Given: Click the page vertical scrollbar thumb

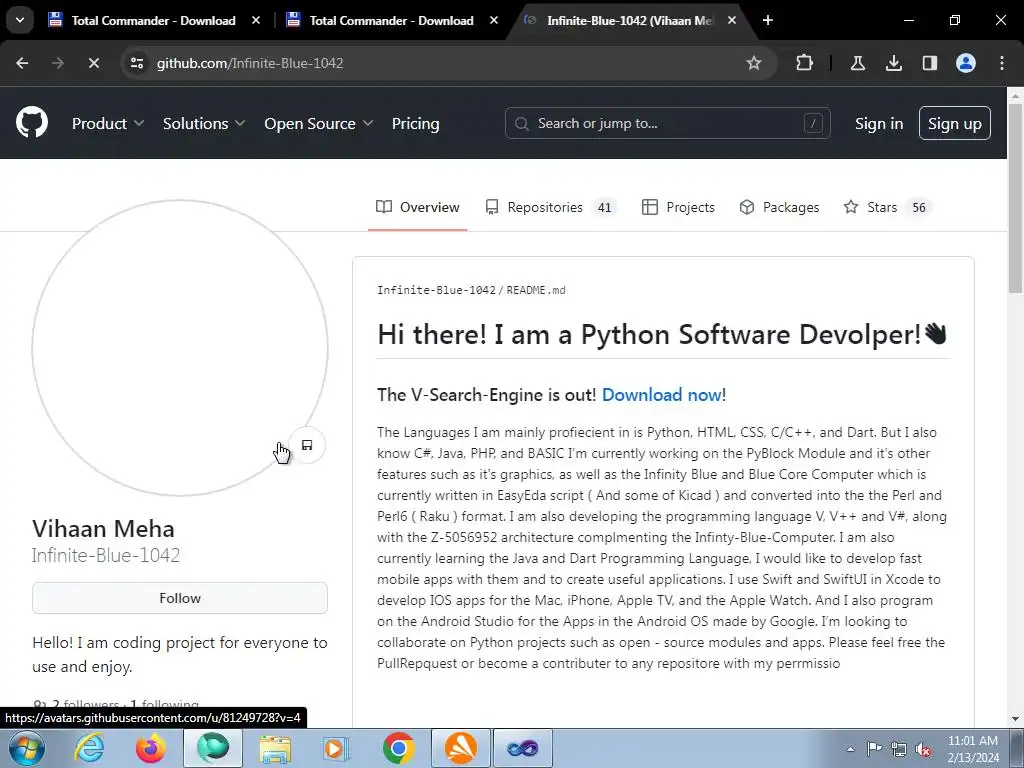Looking at the screenshot, I should click(1016, 199).
